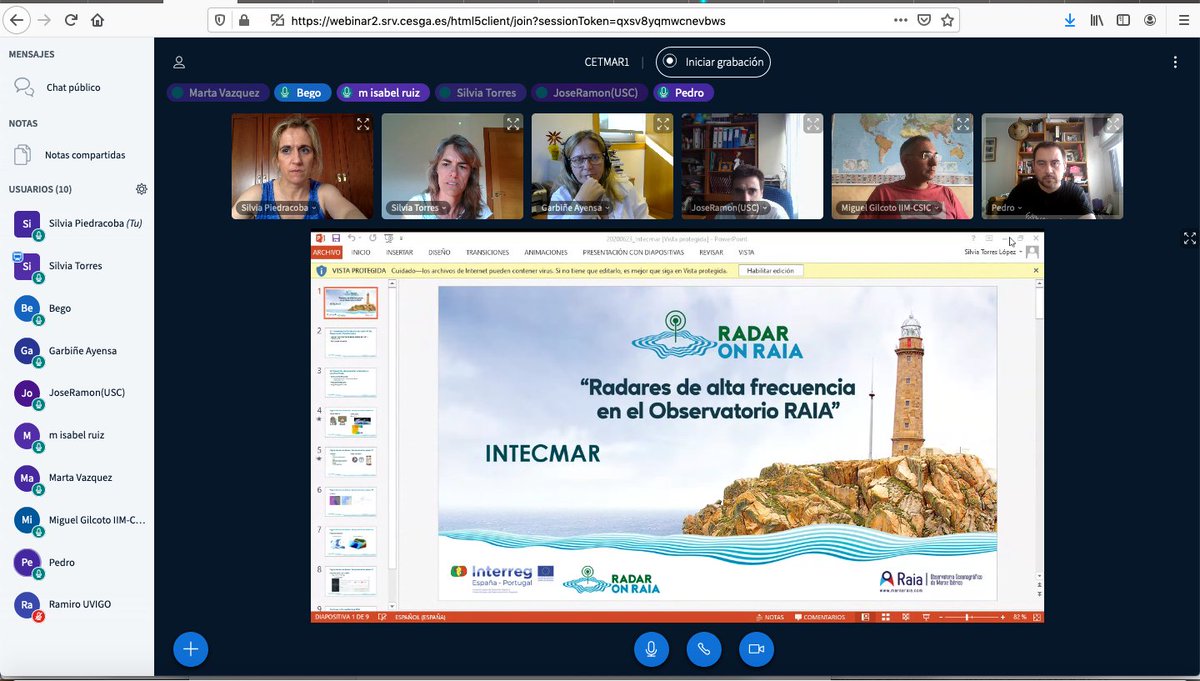The height and width of the screenshot is (681, 1200).
Task: Select Pedro in user list
Action: pos(78,562)
